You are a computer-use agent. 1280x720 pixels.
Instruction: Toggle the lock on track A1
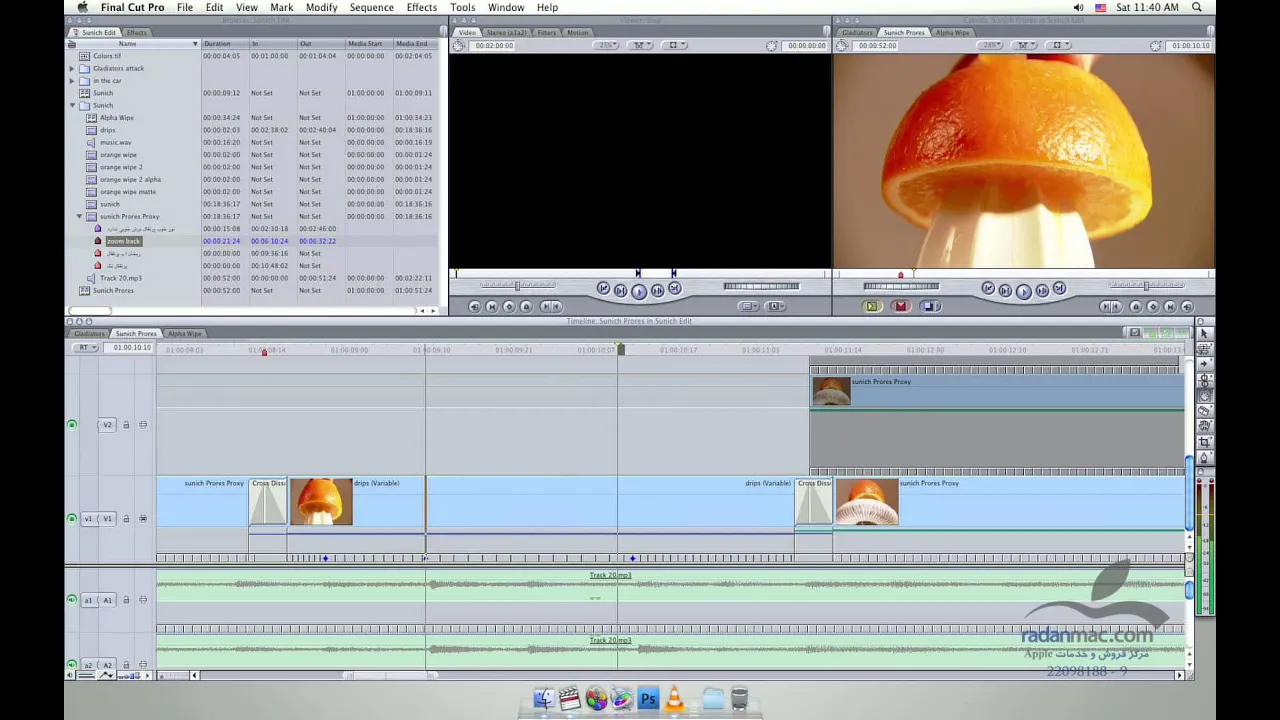tap(126, 600)
